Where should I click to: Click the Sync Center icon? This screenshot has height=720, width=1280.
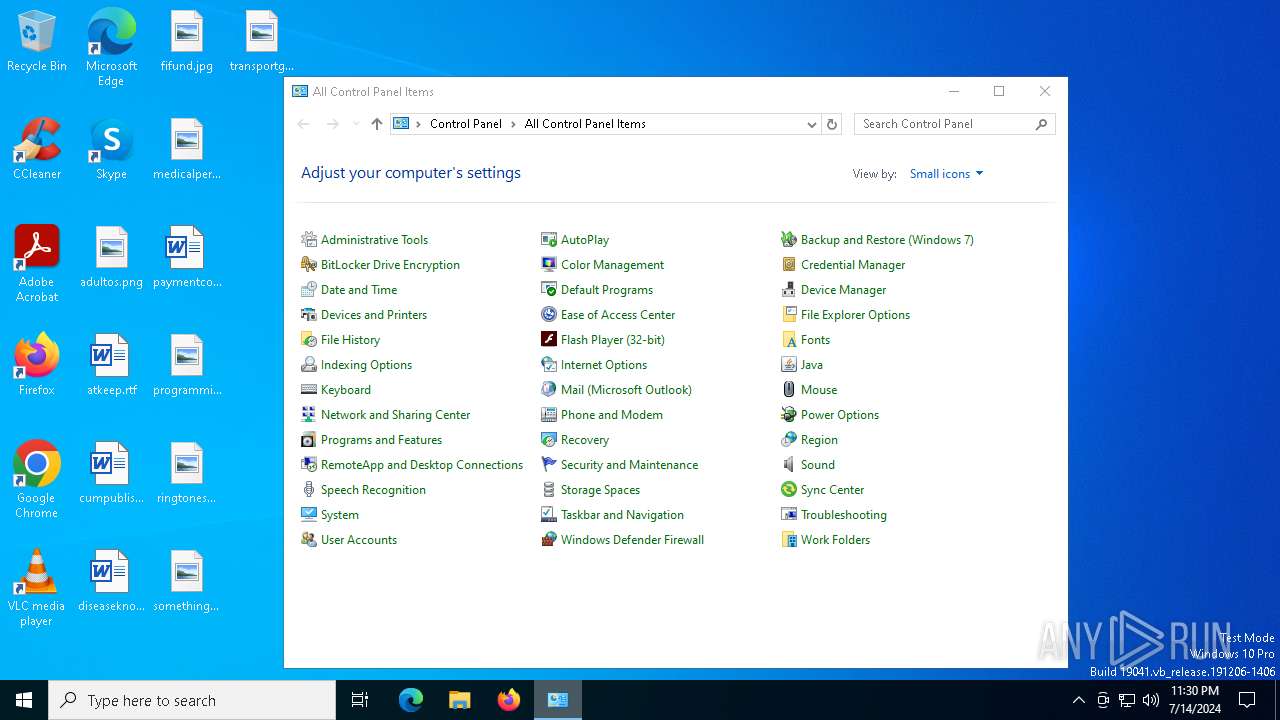789,490
